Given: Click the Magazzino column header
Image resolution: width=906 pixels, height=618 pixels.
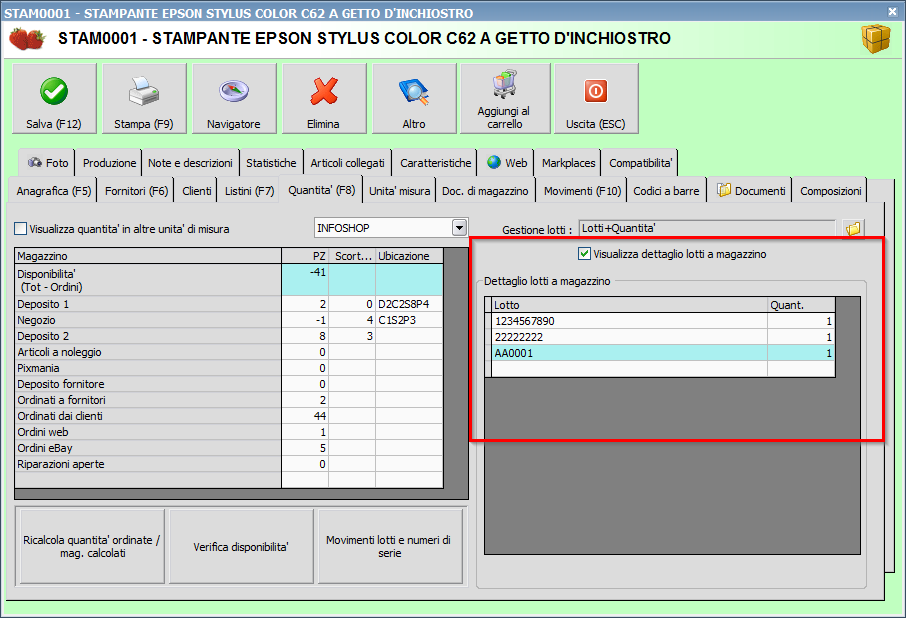Looking at the screenshot, I should pos(148,256).
